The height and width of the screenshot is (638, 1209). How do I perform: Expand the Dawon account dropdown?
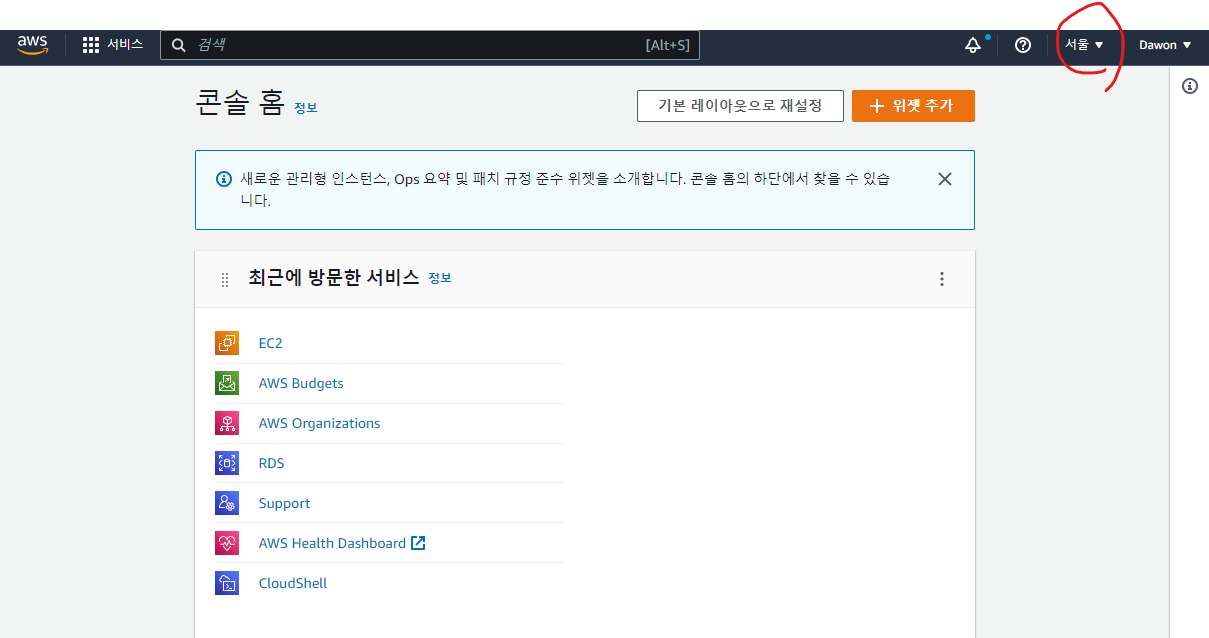tap(1165, 45)
